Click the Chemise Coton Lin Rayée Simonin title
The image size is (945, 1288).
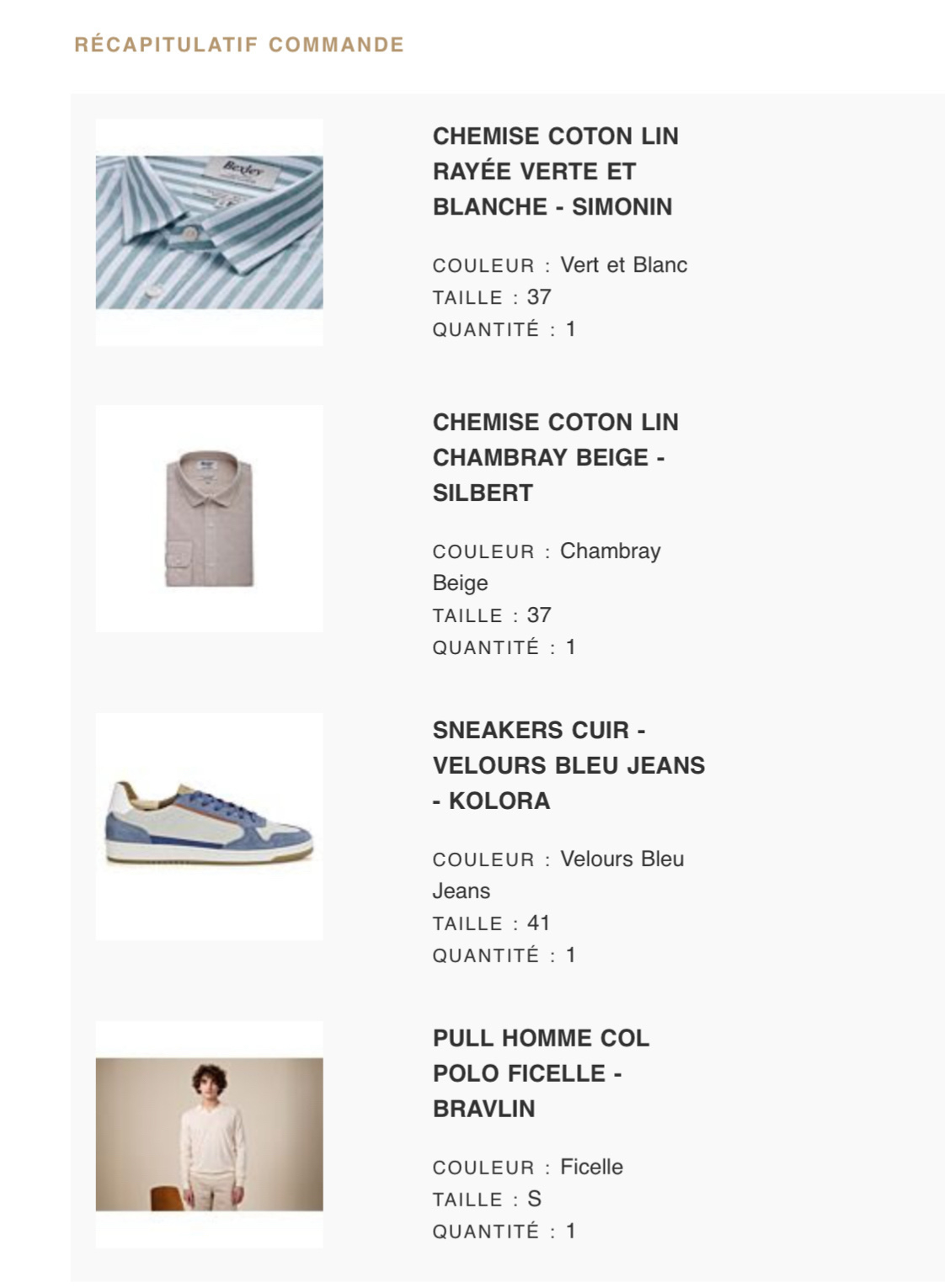[556, 172]
